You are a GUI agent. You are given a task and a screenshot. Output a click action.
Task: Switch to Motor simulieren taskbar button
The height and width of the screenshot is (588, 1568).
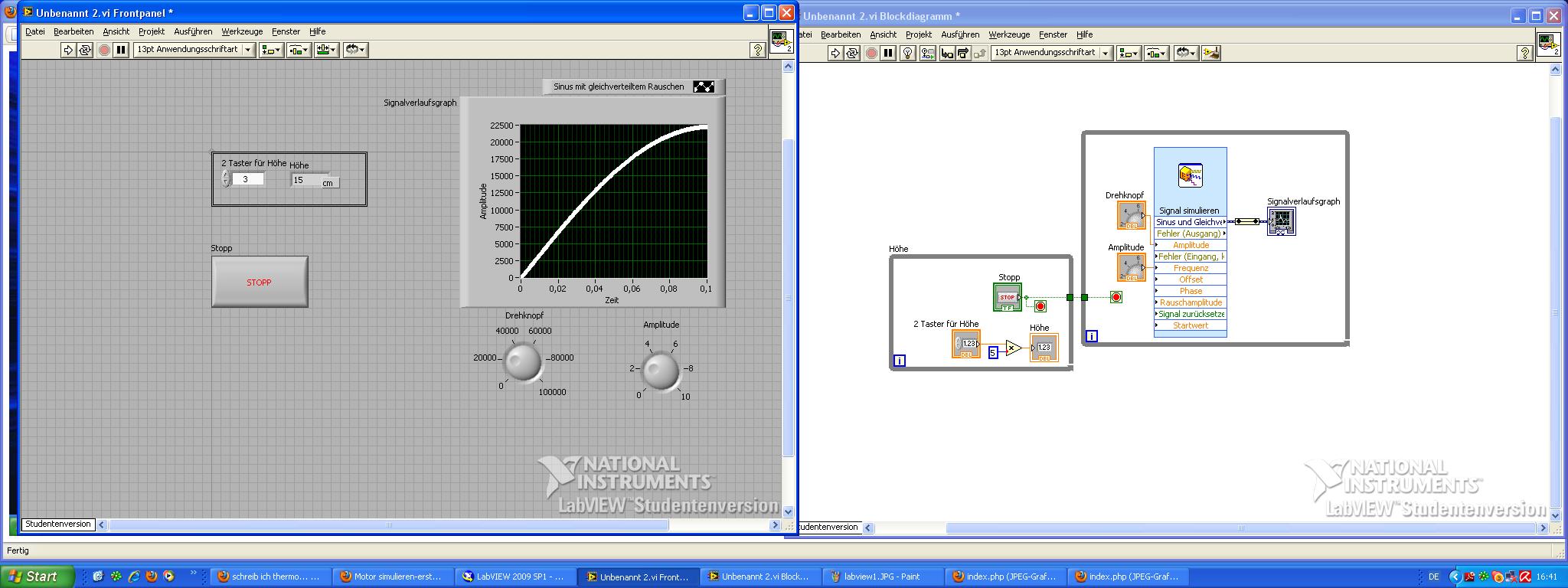click(x=391, y=577)
